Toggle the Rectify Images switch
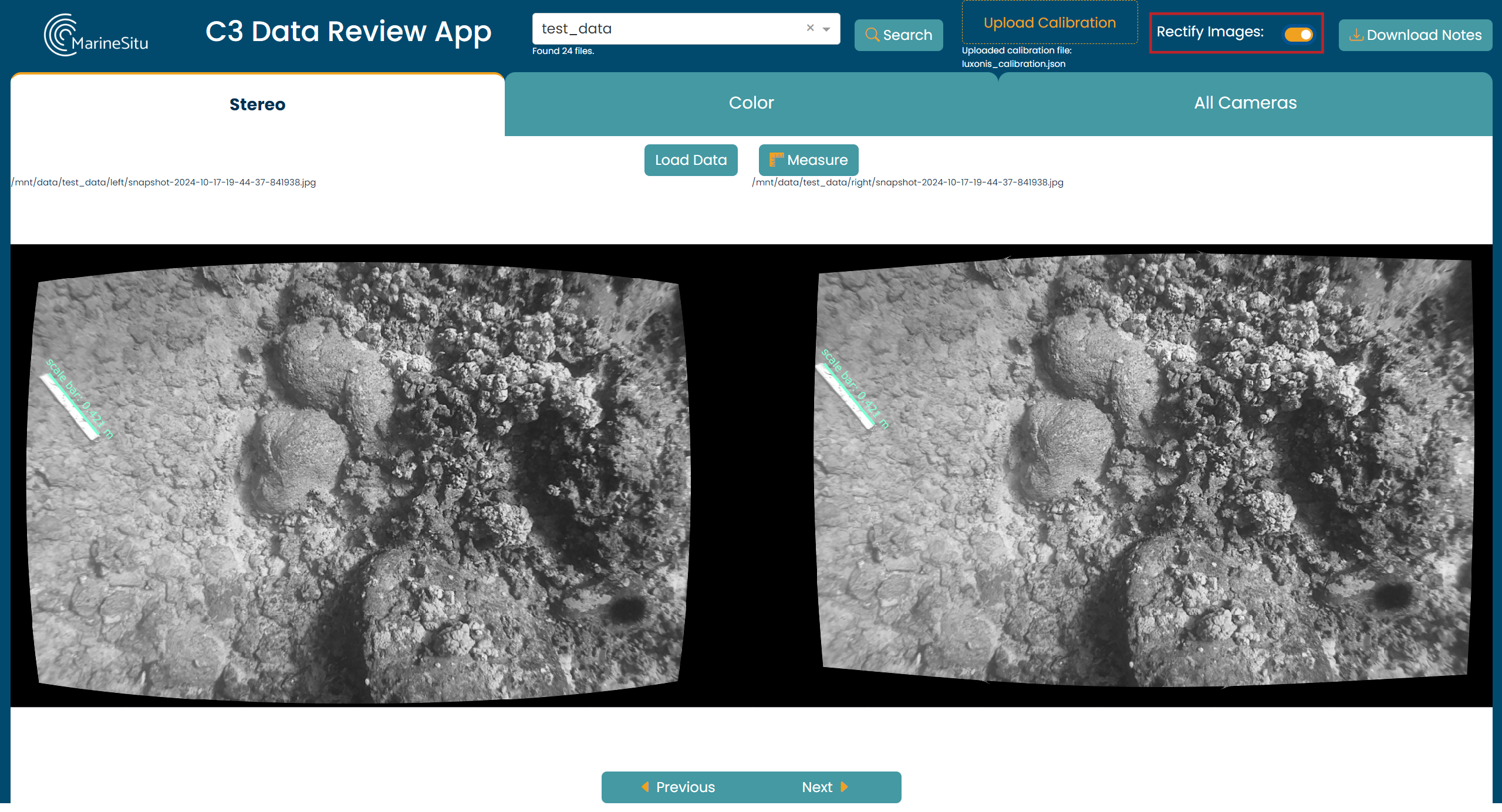1502x812 pixels. pyautogui.click(x=1298, y=35)
